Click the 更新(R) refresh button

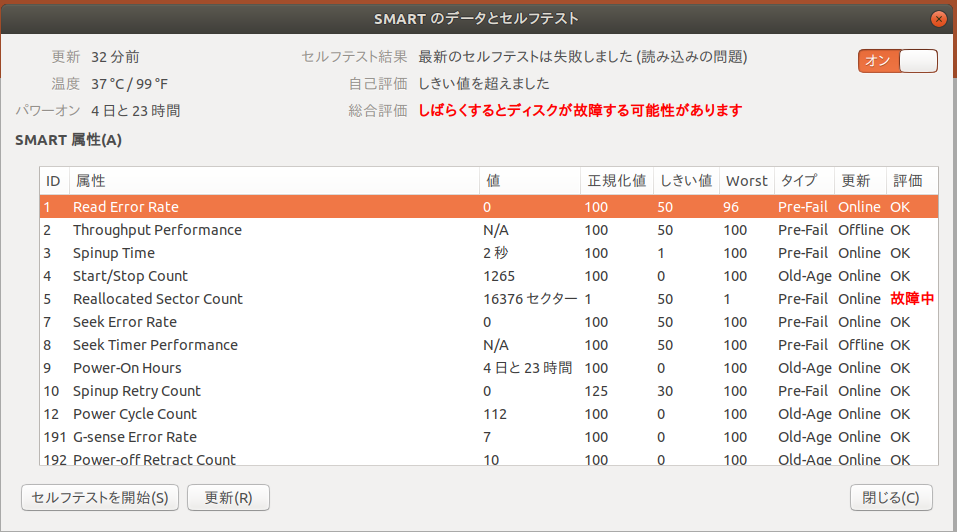(x=228, y=498)
